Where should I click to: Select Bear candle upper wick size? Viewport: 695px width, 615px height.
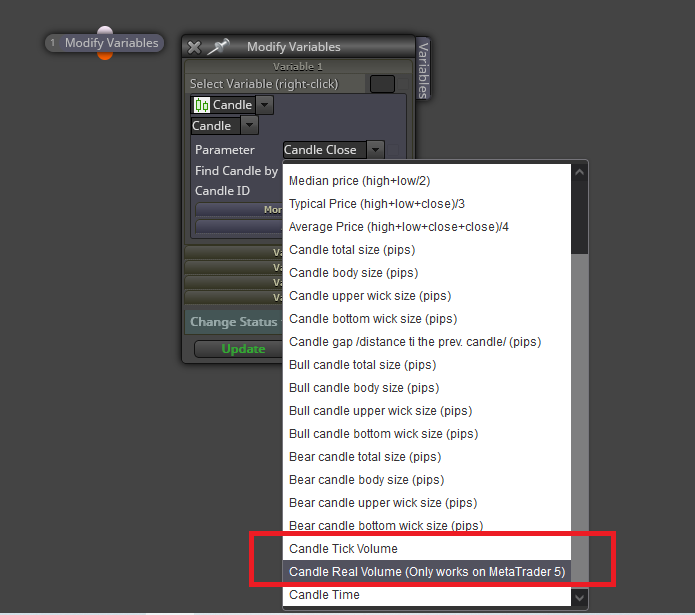[427, 503]
